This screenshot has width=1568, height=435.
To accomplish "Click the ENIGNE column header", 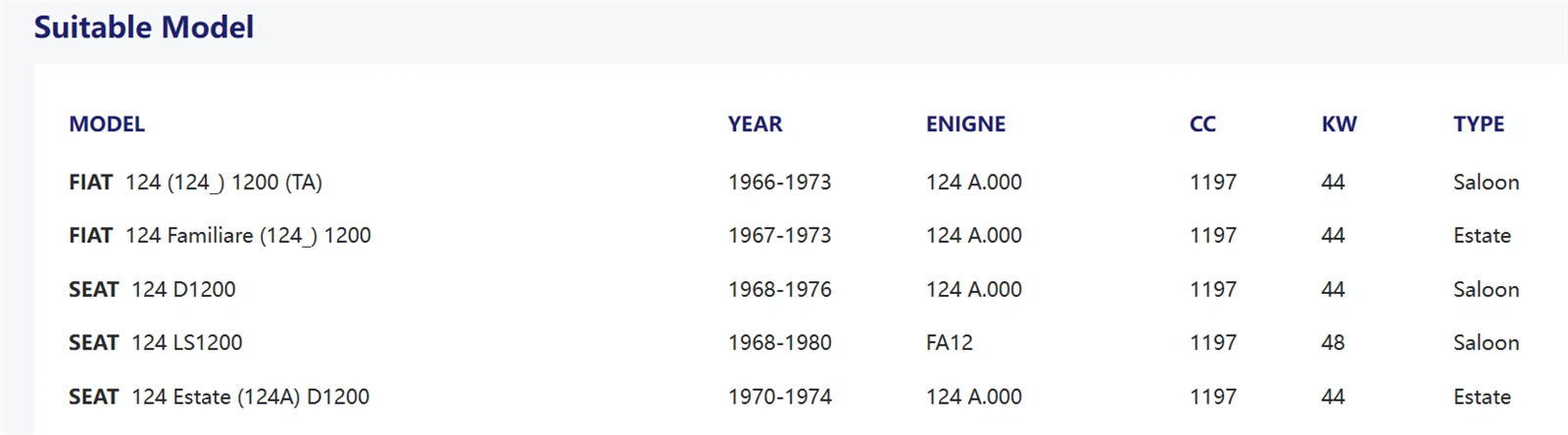I will [x=965, y=124].
